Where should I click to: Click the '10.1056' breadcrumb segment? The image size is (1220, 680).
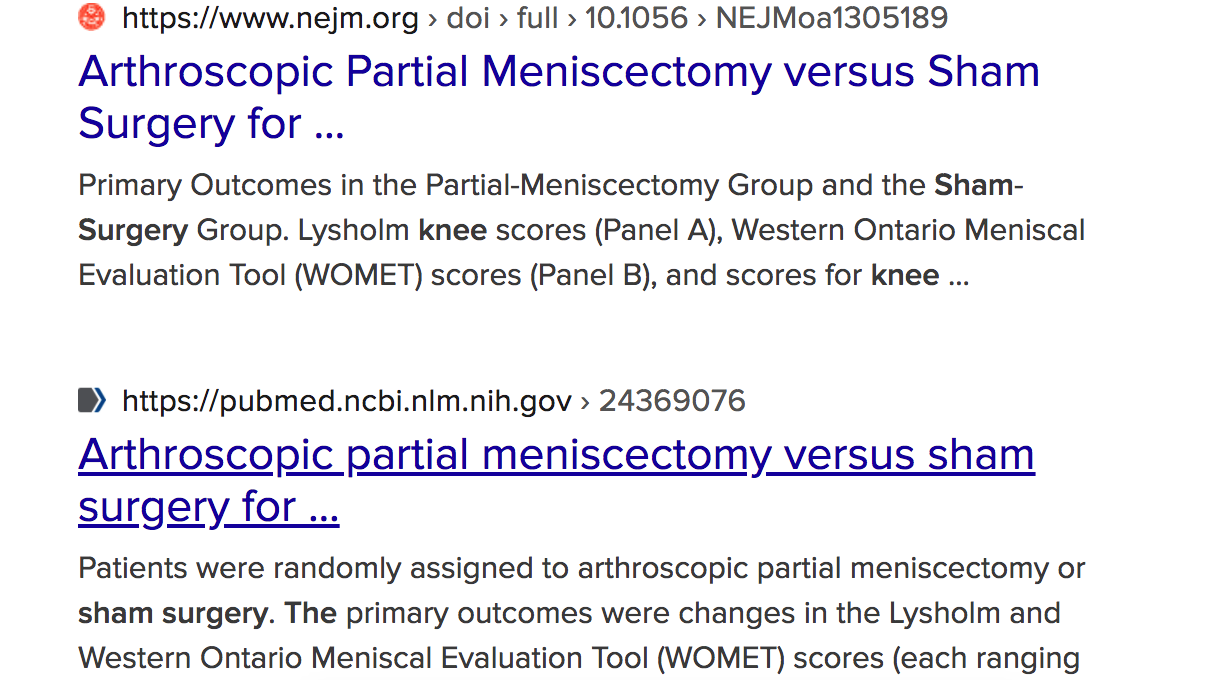click(637, 17)
